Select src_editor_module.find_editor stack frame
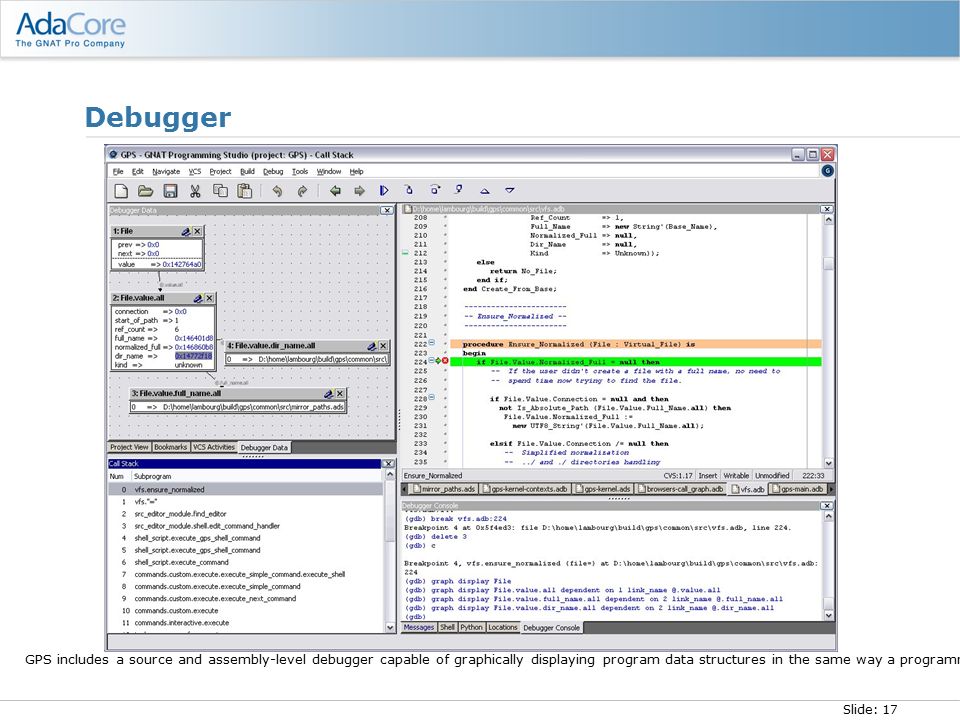Image resolution: width=960 pixels, height=720 pixels. (x=246, y=514)
